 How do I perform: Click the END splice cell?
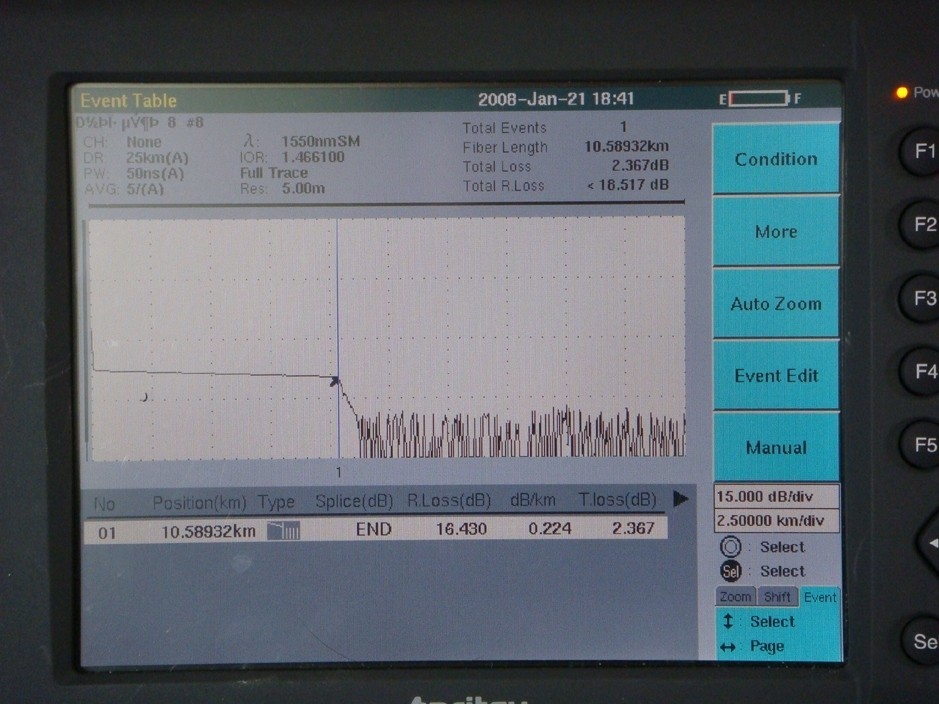coord(374,530)
